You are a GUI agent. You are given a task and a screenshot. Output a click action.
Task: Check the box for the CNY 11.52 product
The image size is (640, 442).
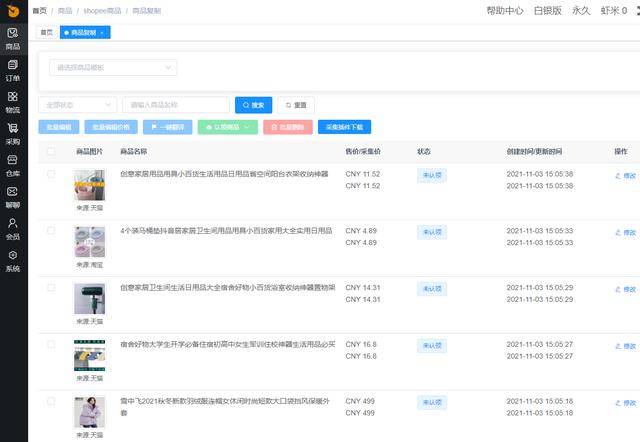[x=51, y=174]
